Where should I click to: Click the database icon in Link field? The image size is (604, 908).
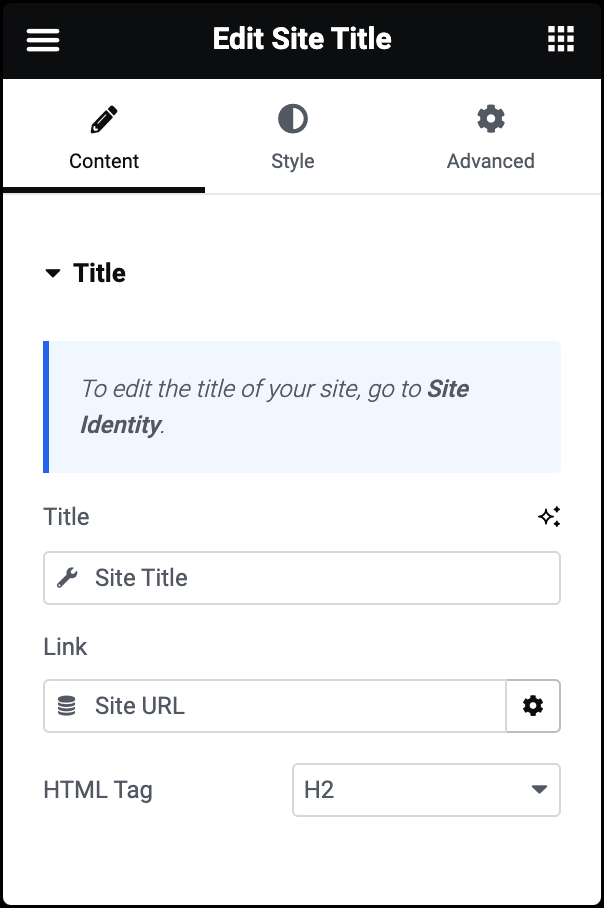pyautogui.click(x=67, y=706)
